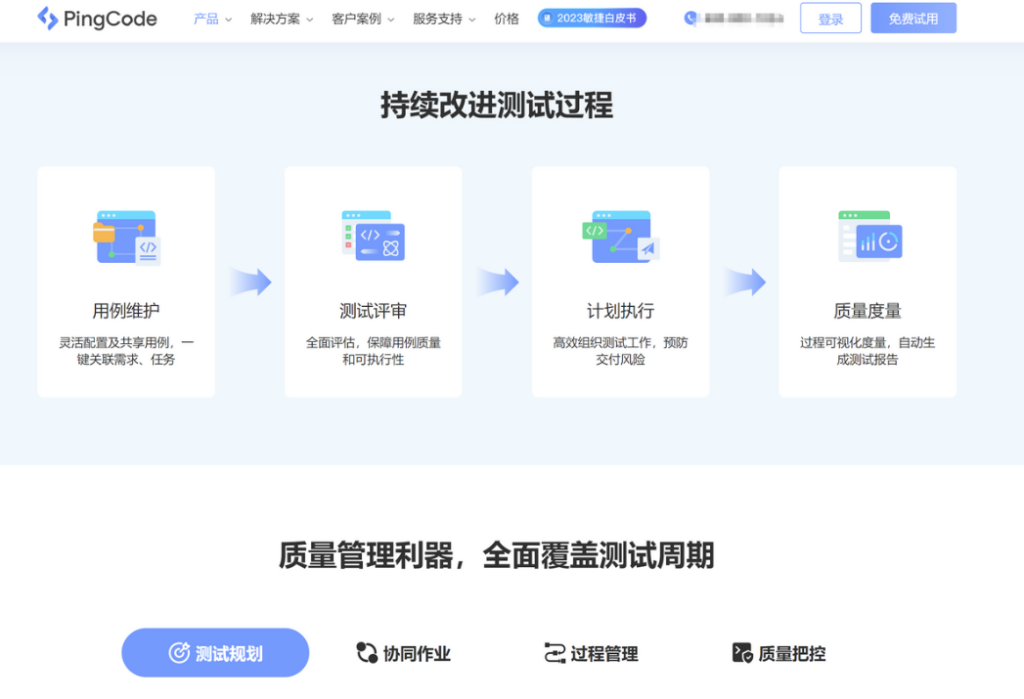Image resolution: width=1024 pixels, height=699 pixels.
Task: Select the 用例维护 card illustration icon
Action: click(126, 238)
